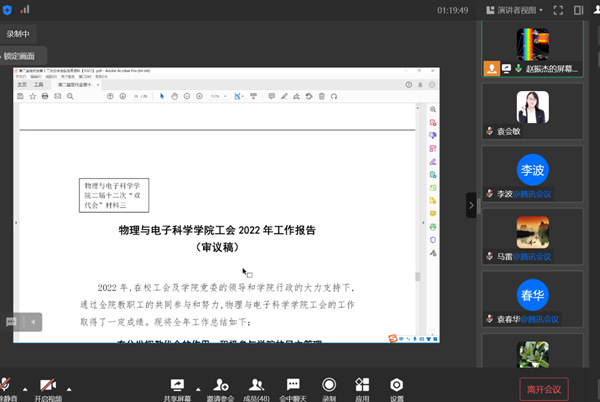Collapse the participant video sidebar
600x402 pixels.
[471, 205]
